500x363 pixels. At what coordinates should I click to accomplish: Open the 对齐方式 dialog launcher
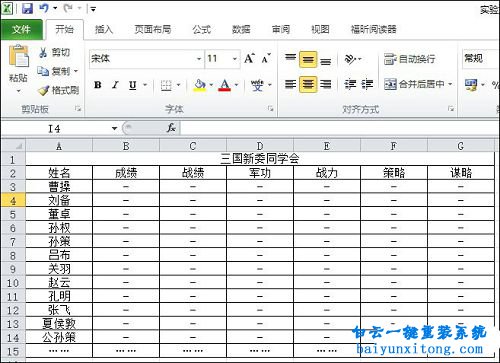coord(451,109)
